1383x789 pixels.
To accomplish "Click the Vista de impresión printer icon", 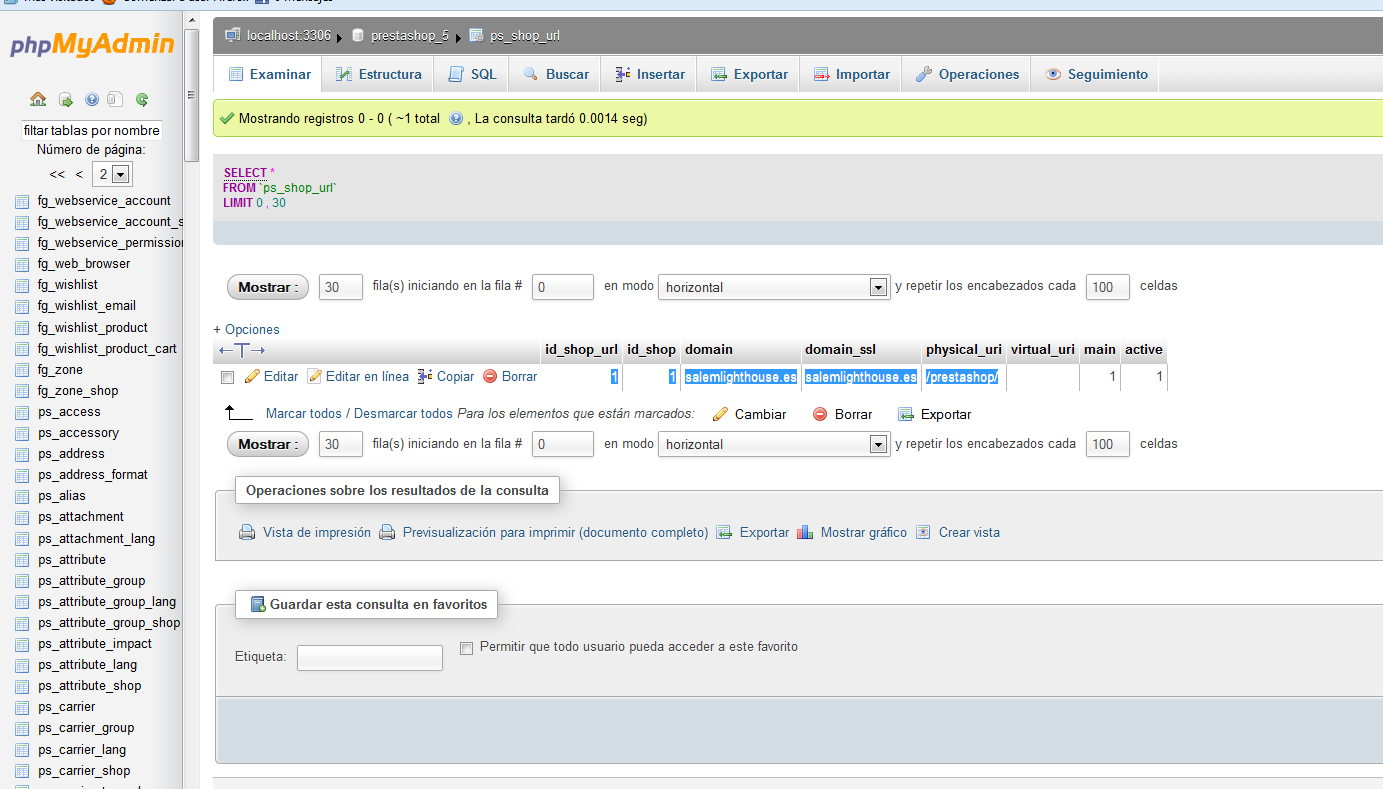I will click(247, 532).
